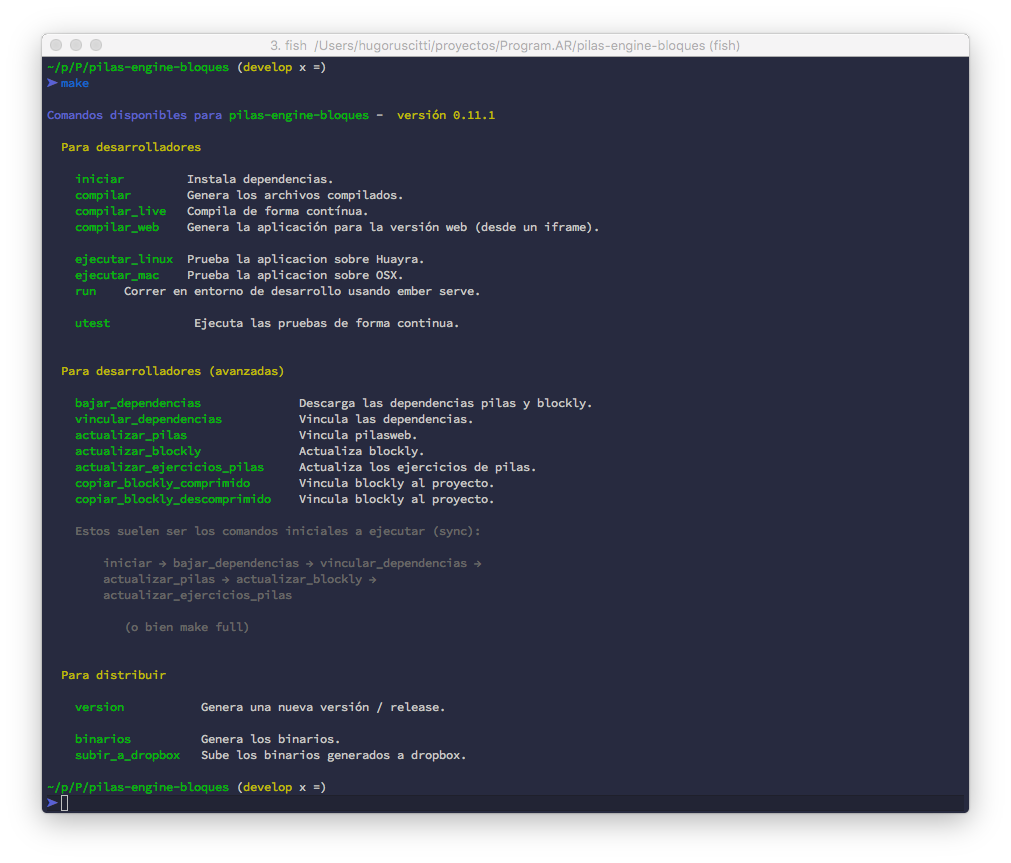The width and height of the screenshot is (1011, 863).
Task: Click 'Para desarrolladores (avanzadas)' heading
Action: [173, 372]
